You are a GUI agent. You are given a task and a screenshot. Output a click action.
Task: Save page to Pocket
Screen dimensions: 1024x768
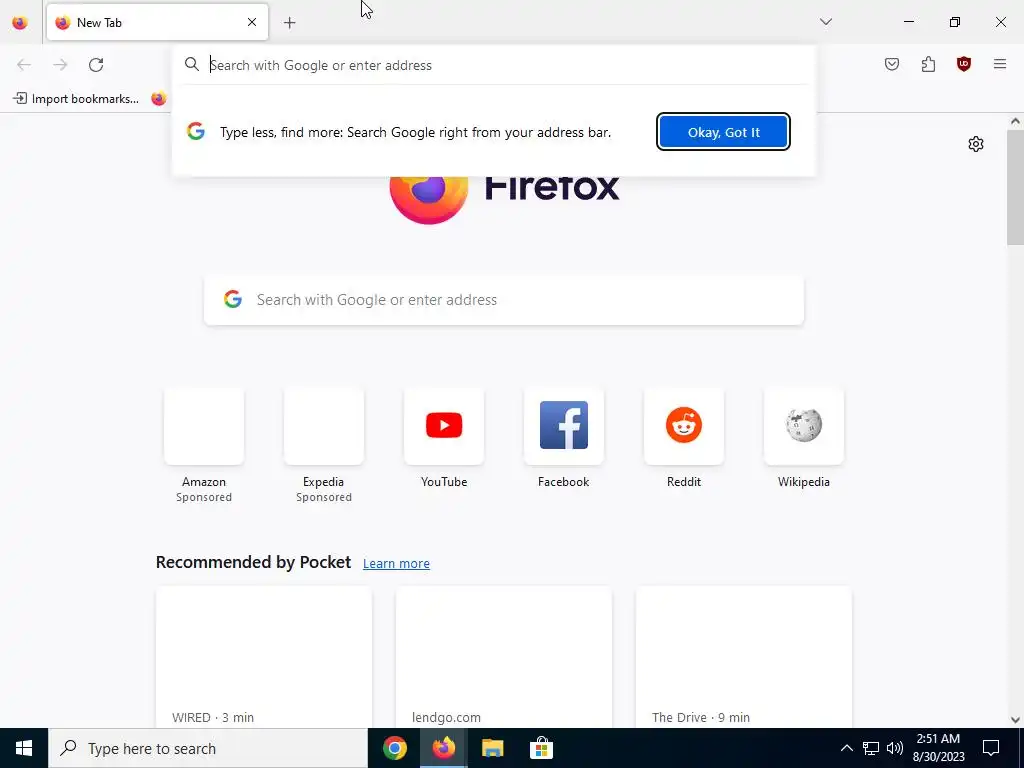tap(892, 64)
